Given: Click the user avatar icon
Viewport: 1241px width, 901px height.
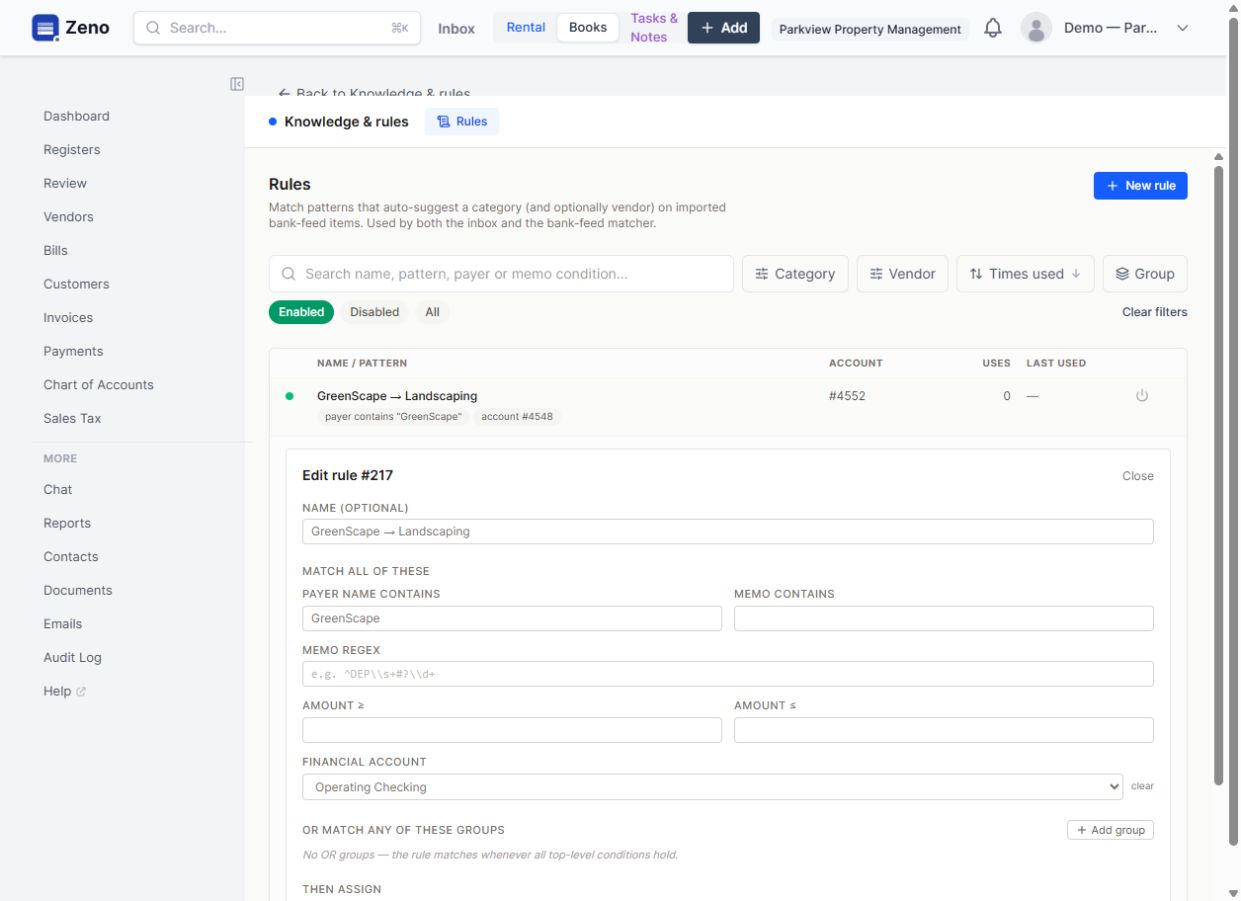Looking at the screenshot, I should point(1036,28).
